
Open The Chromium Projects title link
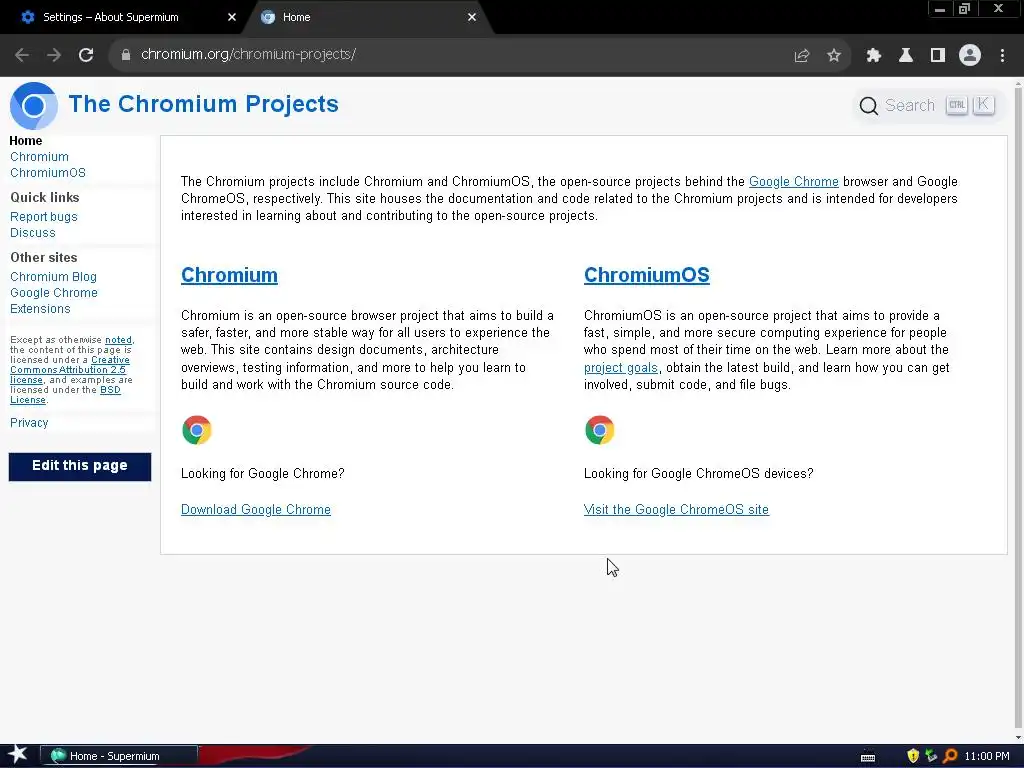tap(204, 104)
